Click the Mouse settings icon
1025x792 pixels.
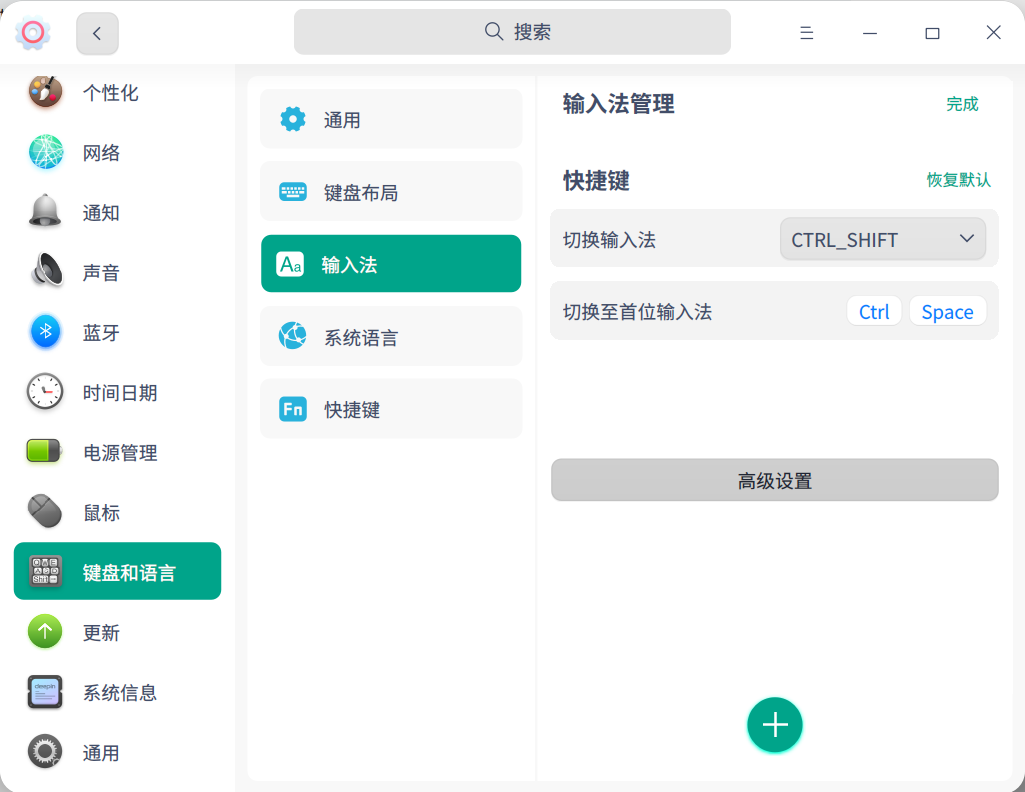(x=45, y=512)
